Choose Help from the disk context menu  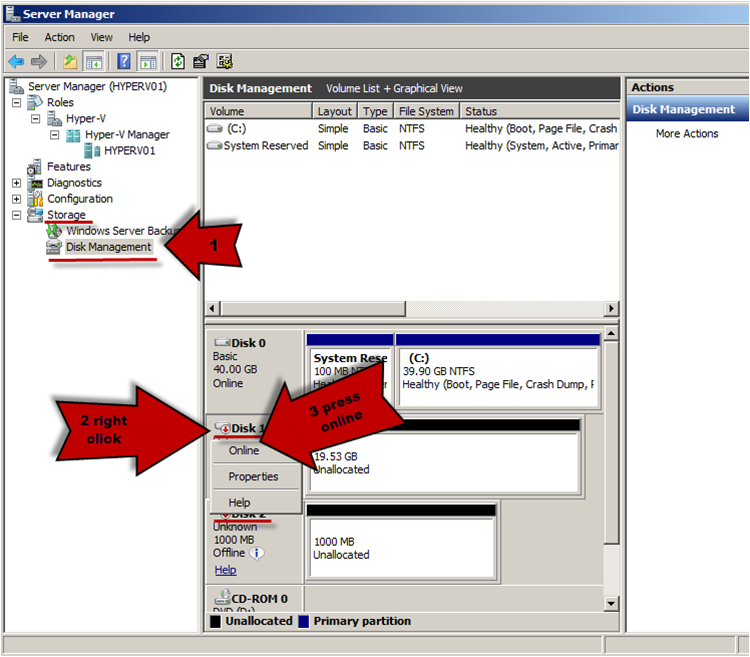(x=256, y=503)
